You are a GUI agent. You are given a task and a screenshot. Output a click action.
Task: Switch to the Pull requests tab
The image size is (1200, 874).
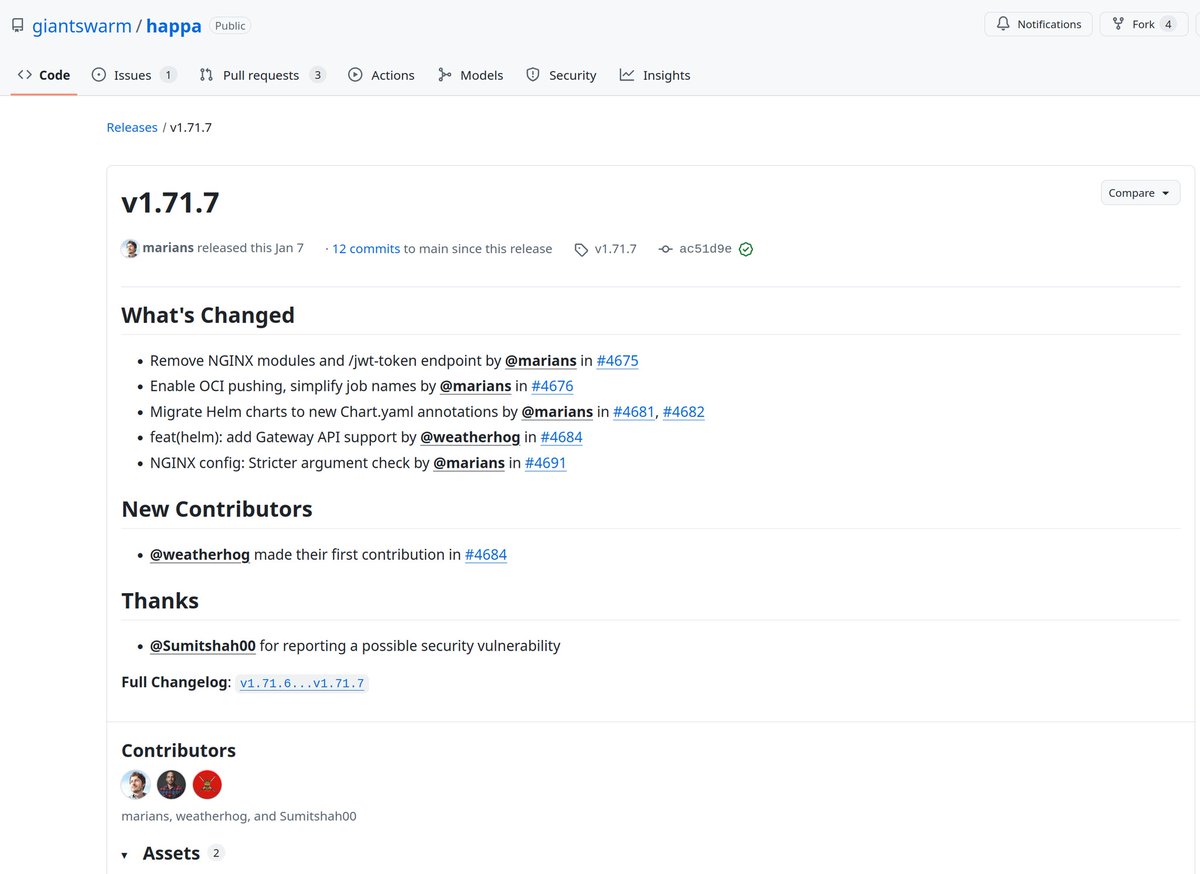[x=263, y=75]
